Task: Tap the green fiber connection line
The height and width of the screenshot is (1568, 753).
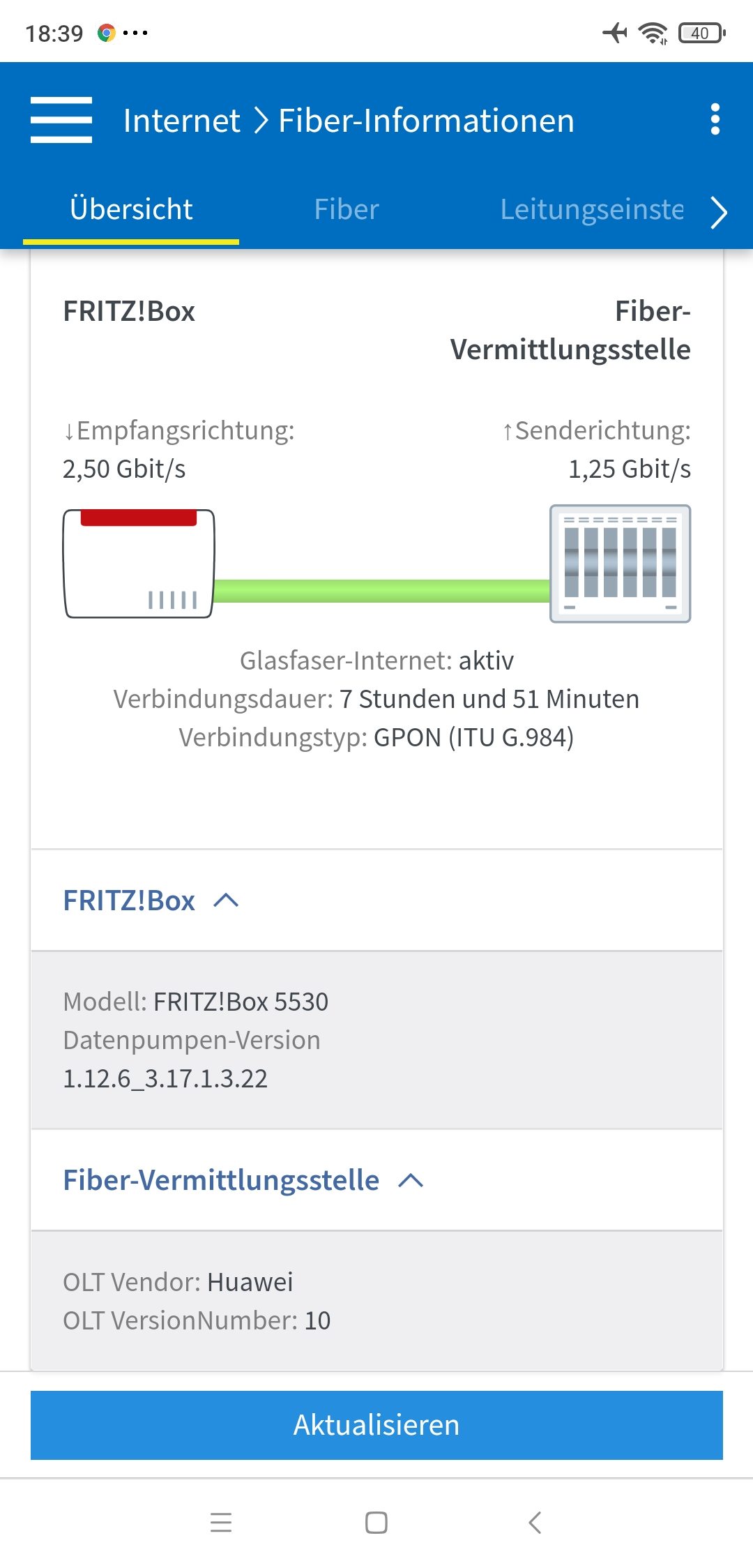Action: pos(382,591)
